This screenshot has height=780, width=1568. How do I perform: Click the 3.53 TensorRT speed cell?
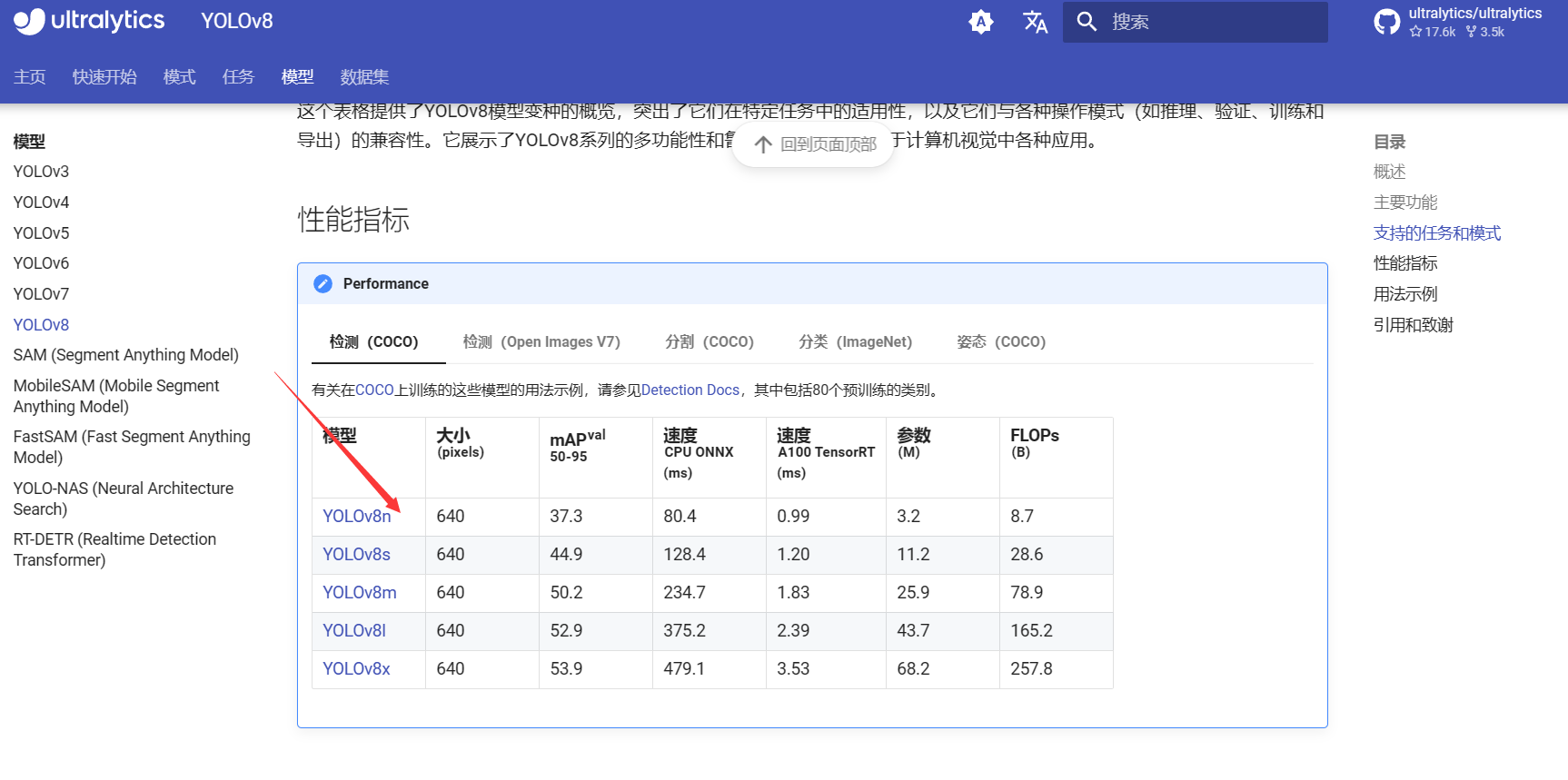(x=826, y=669)
